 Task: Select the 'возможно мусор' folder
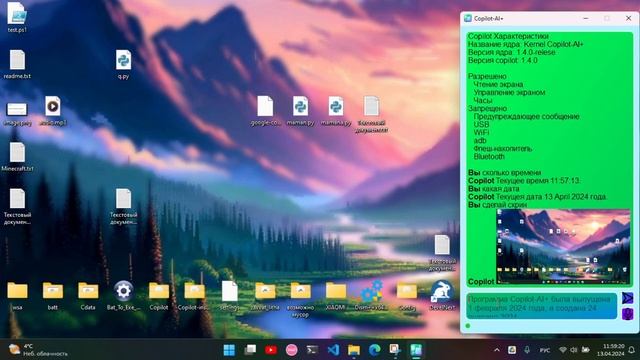click(x=300, y=299)
